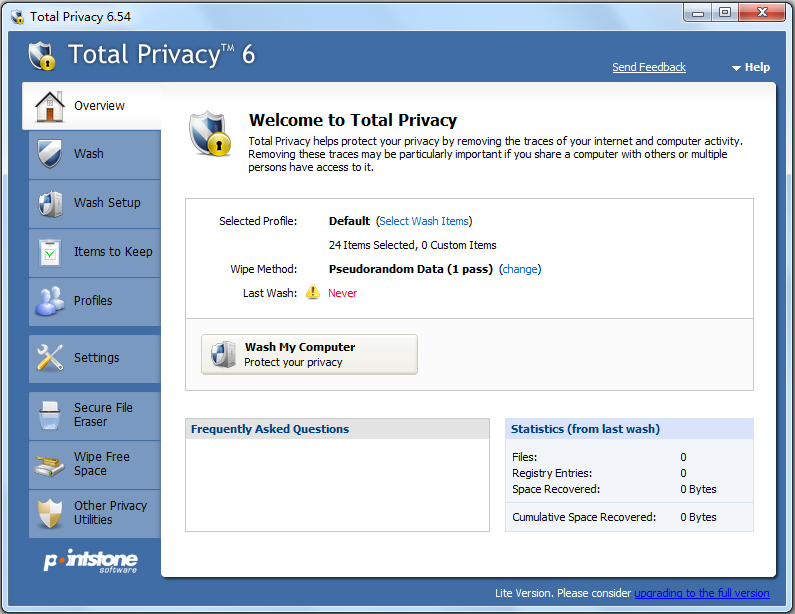795x614 pixels.
Task: Open the Settings tab
Action: point(95,358)
